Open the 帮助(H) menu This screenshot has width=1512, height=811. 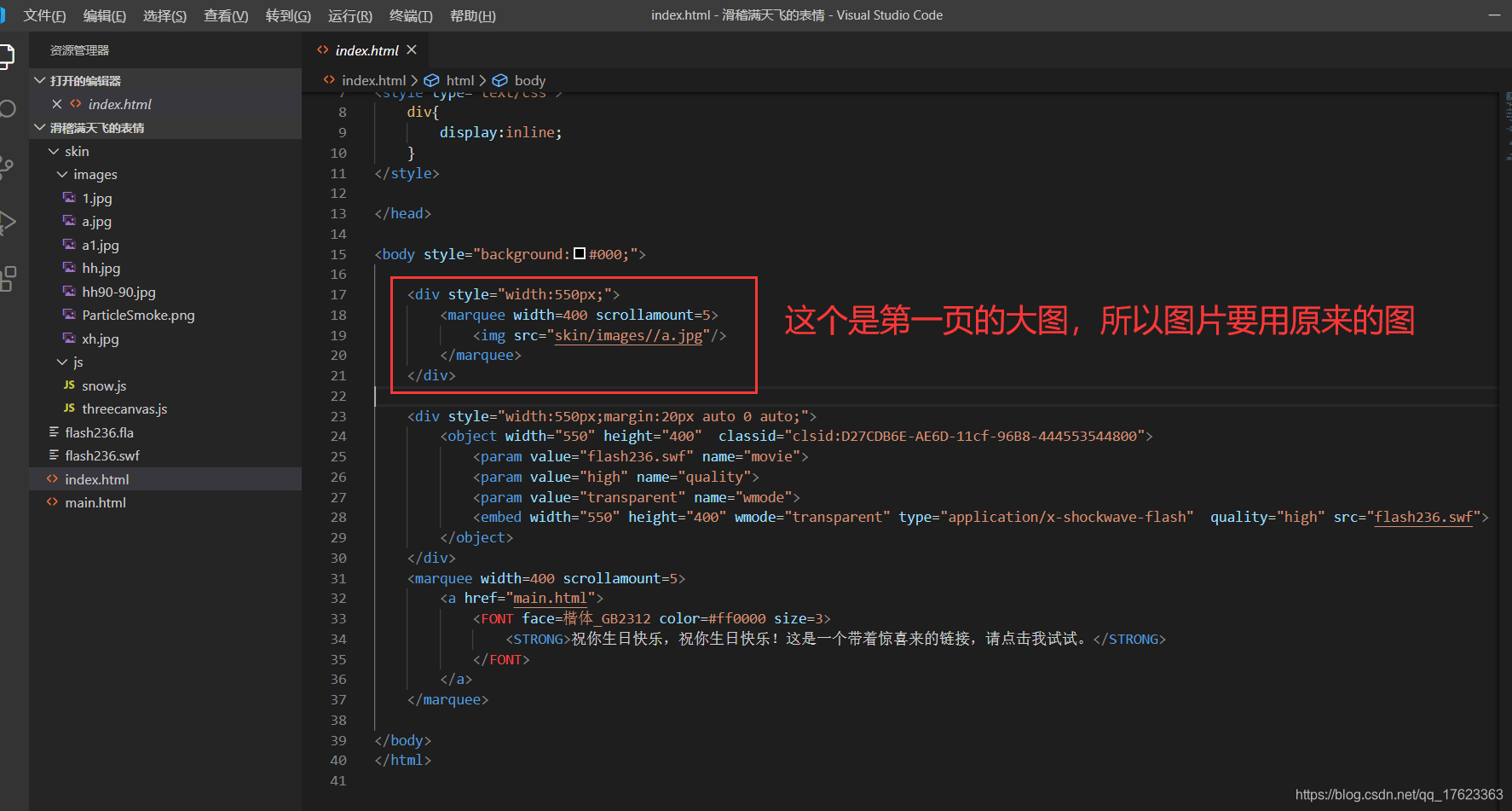[473, 15]
